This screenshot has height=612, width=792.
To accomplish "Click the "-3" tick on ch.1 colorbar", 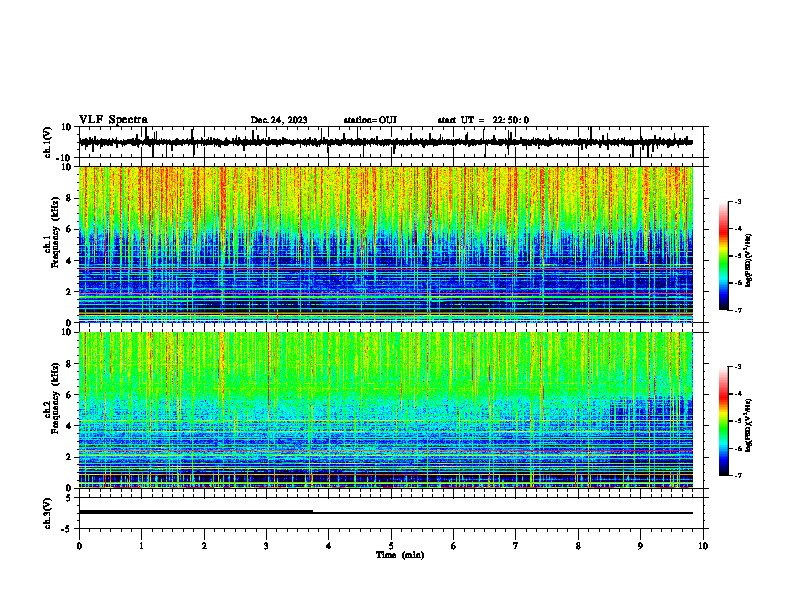I will [737, 201].
